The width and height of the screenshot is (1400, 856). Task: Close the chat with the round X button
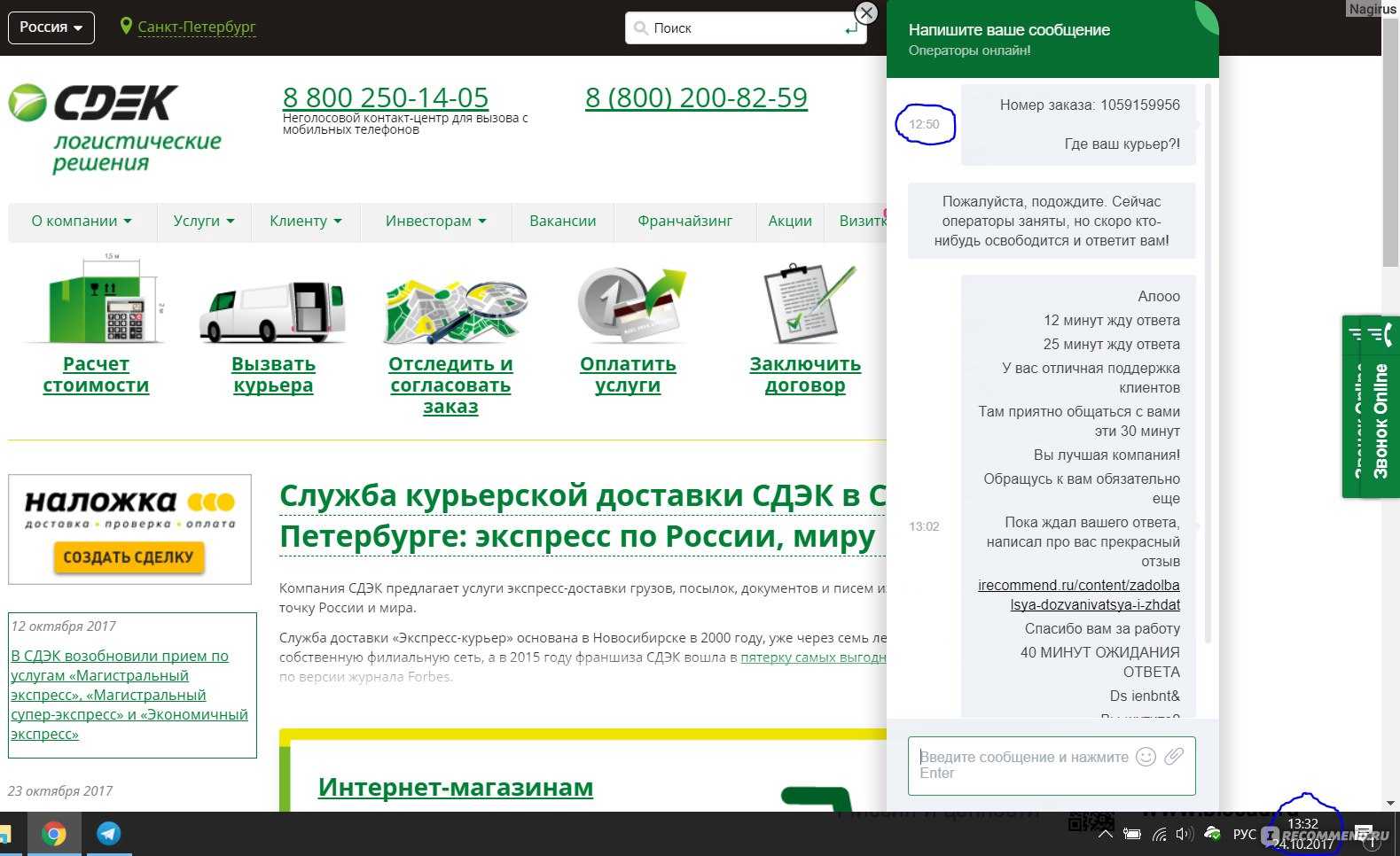pyautogui.click(x=866, y=12)
